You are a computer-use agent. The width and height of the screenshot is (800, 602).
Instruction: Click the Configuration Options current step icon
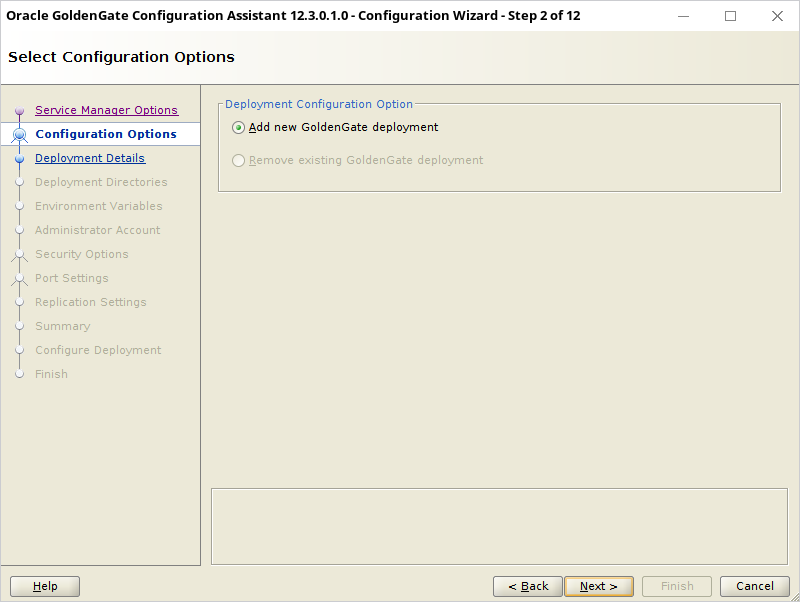19,134
